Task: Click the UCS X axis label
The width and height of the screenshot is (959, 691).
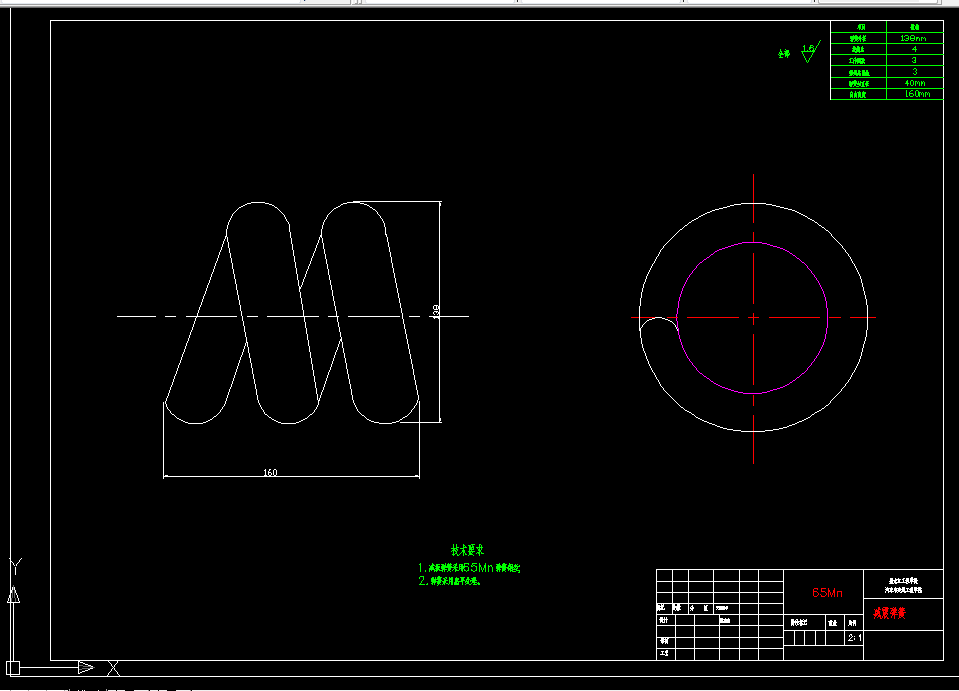Action: click(114, 668)
